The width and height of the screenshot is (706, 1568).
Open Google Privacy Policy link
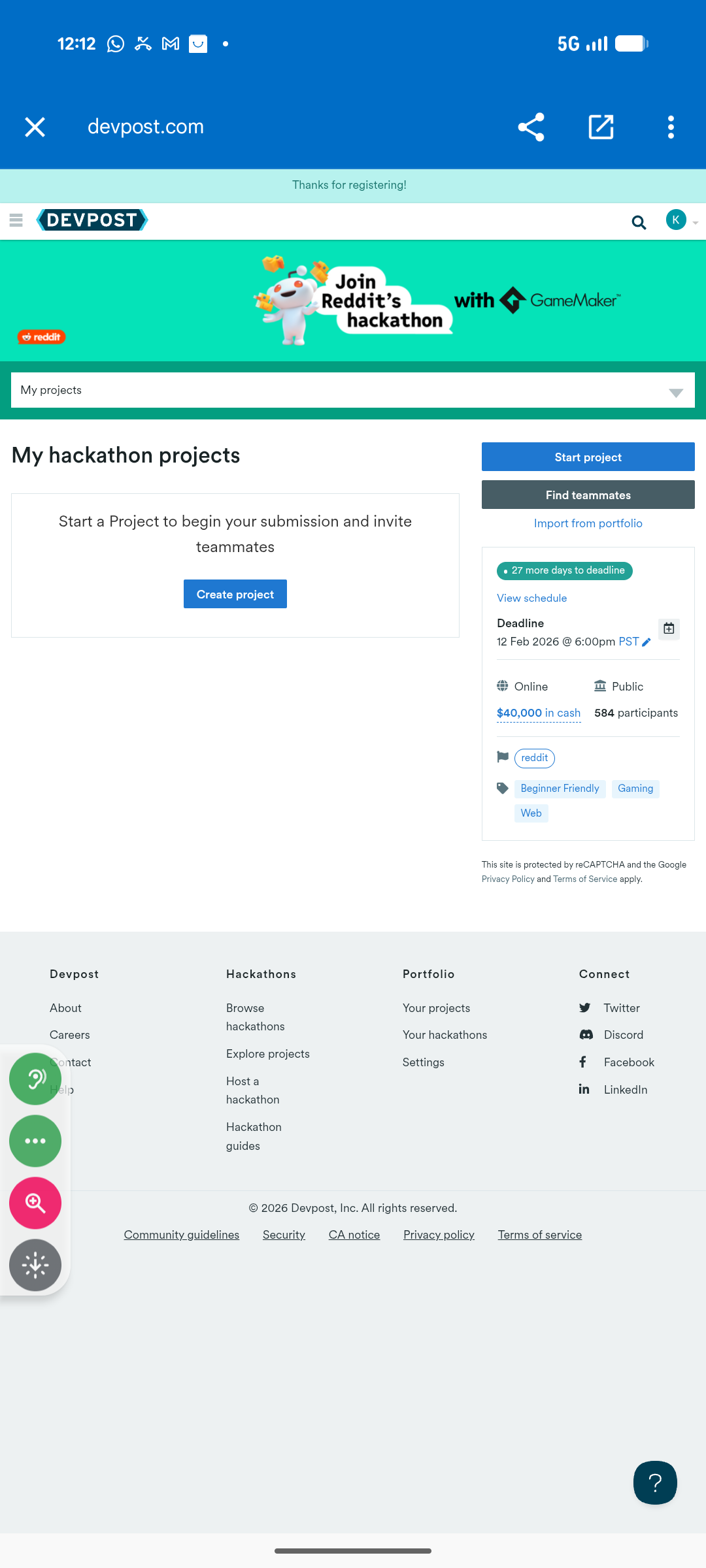pyautogui.click(x=508, y=879)
